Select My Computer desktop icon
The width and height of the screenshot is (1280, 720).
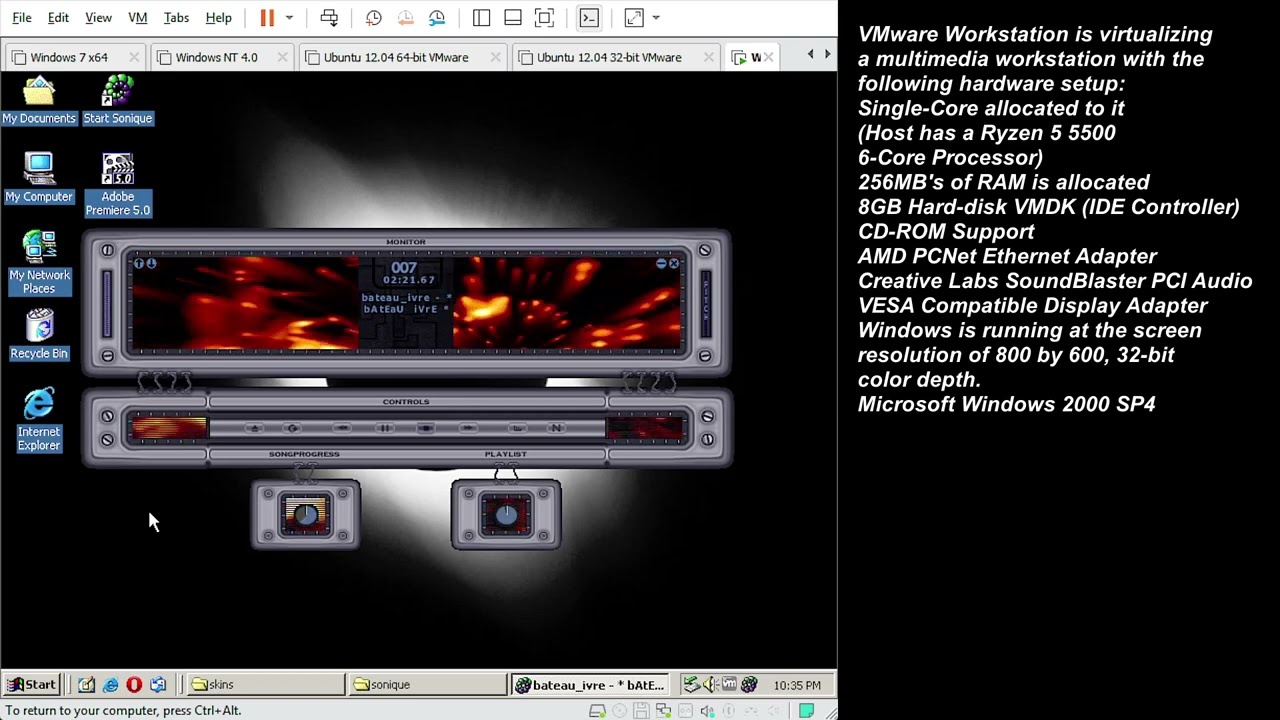pos(39,178)
